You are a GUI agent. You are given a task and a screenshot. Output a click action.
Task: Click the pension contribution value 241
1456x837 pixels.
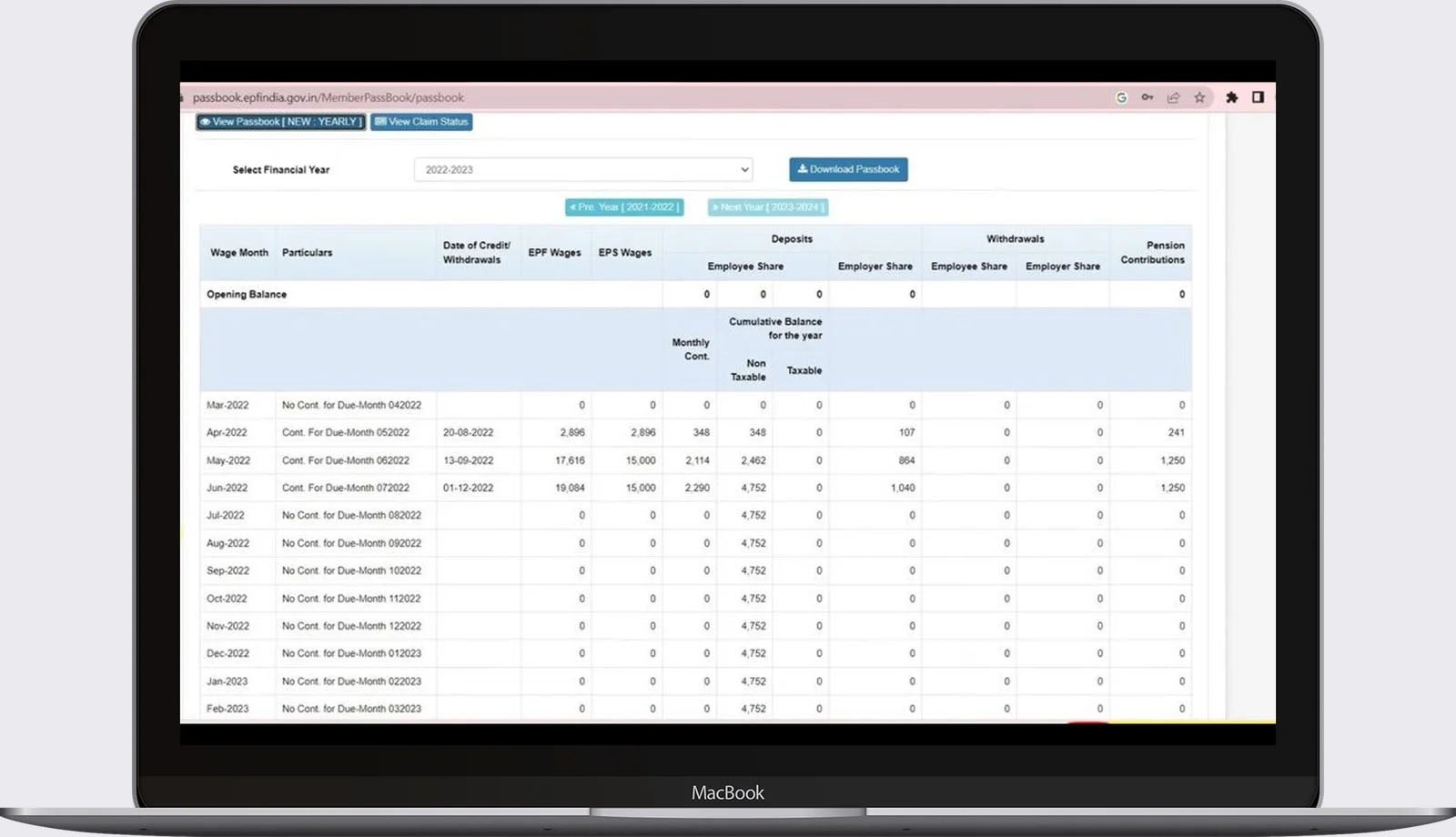click(1177, 433)
